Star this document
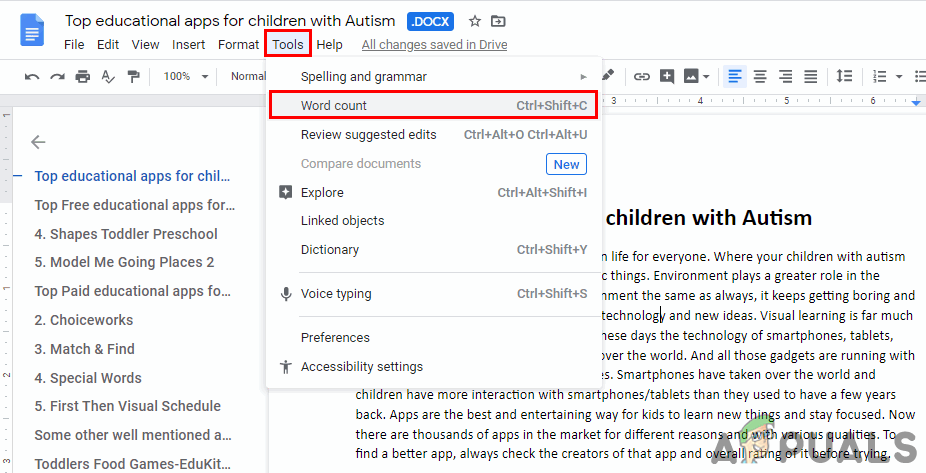Screen dimensions: 926x473 point(475,21)
